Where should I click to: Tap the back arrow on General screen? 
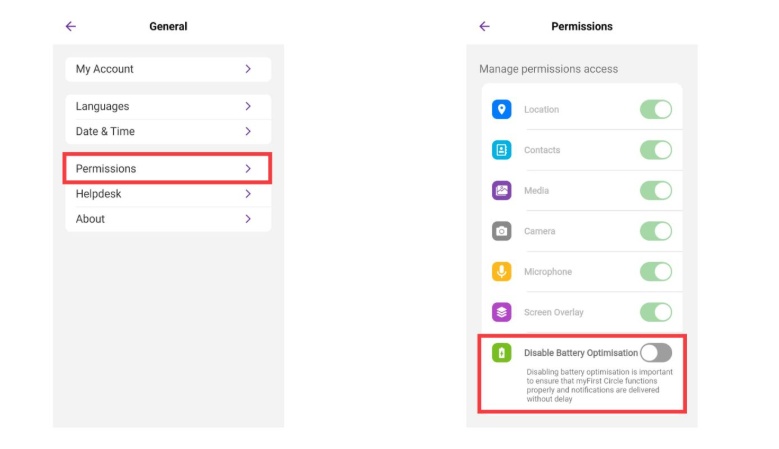[70, 26]
